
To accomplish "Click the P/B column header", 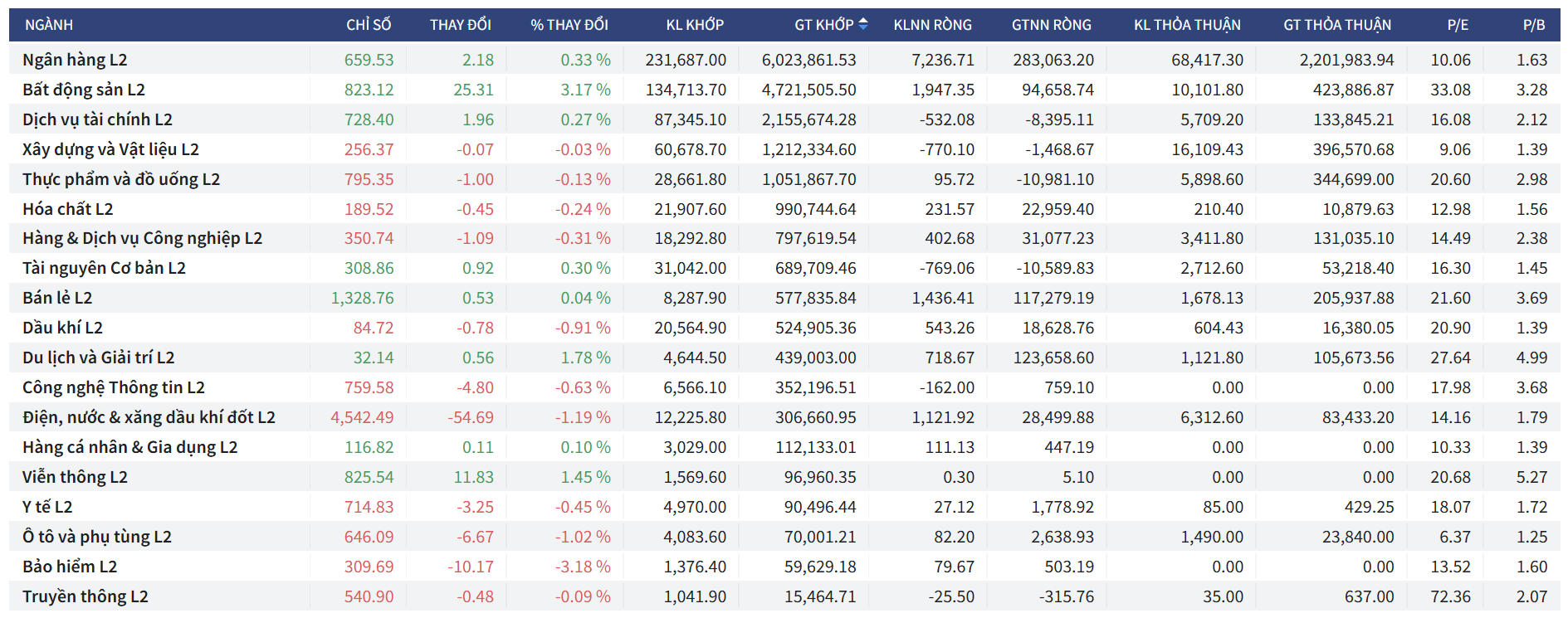I will 1534,25.
